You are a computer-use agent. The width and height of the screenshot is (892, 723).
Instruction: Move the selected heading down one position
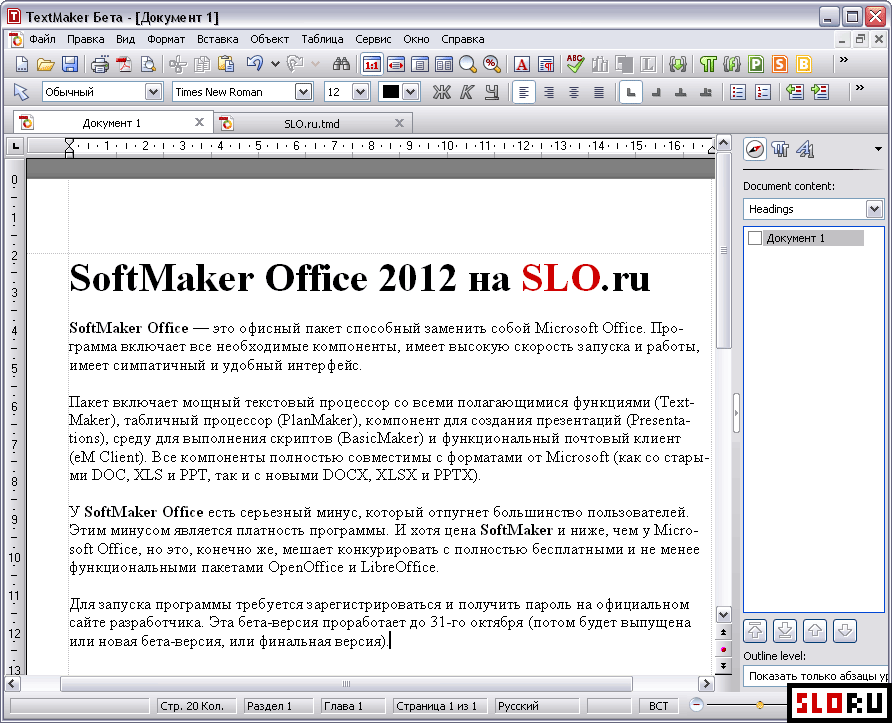tap(845, 630)
